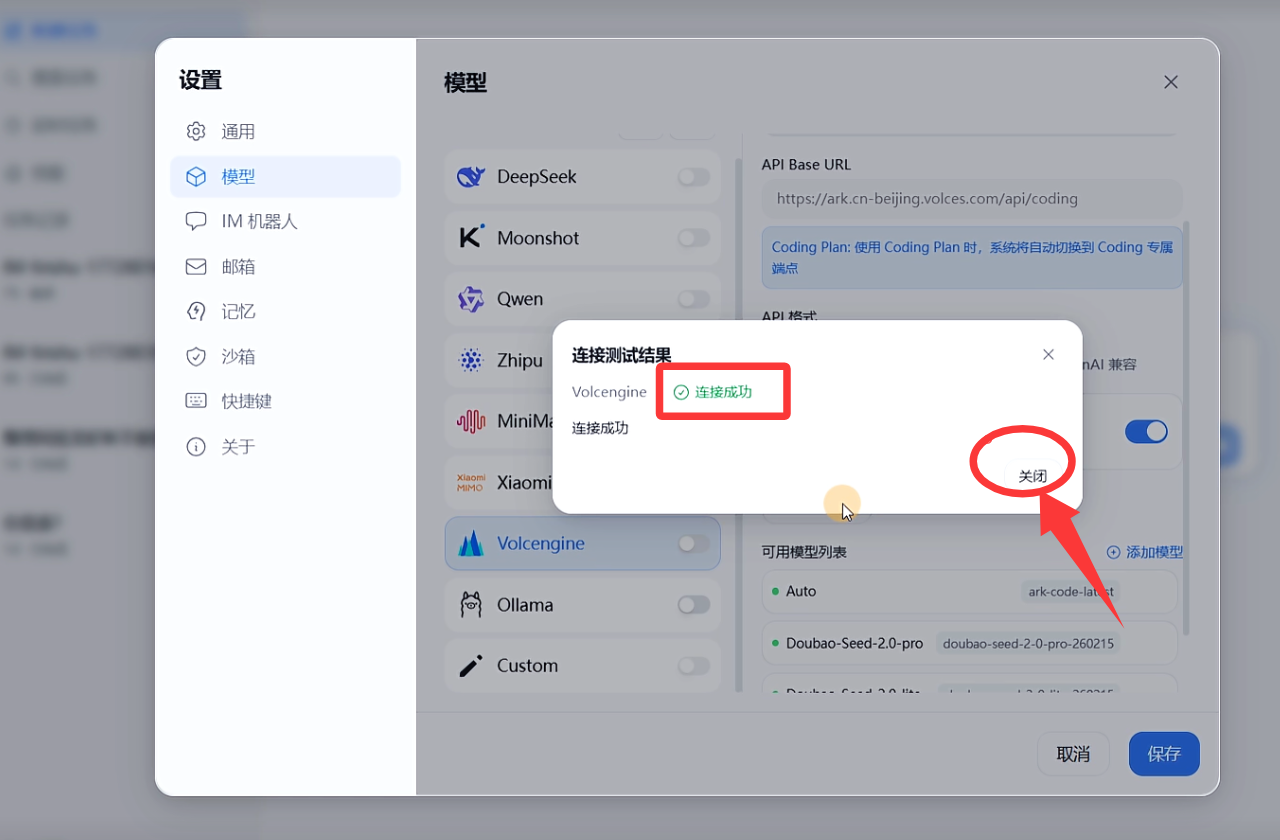Open the 快捷键 settings page
The image size is (1280, 840).
[x=246, y=402]
